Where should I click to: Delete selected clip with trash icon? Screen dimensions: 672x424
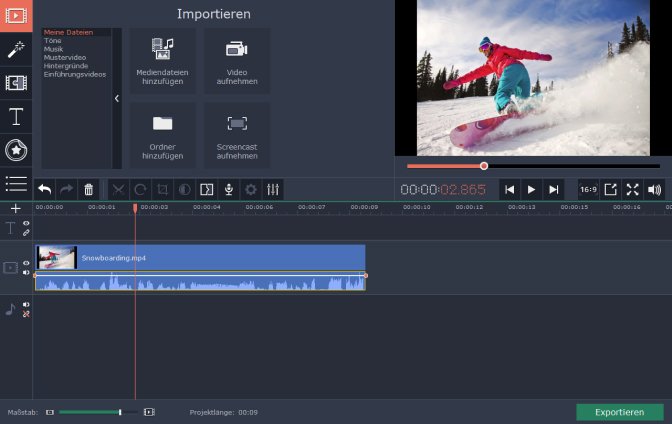click(89, 189)
